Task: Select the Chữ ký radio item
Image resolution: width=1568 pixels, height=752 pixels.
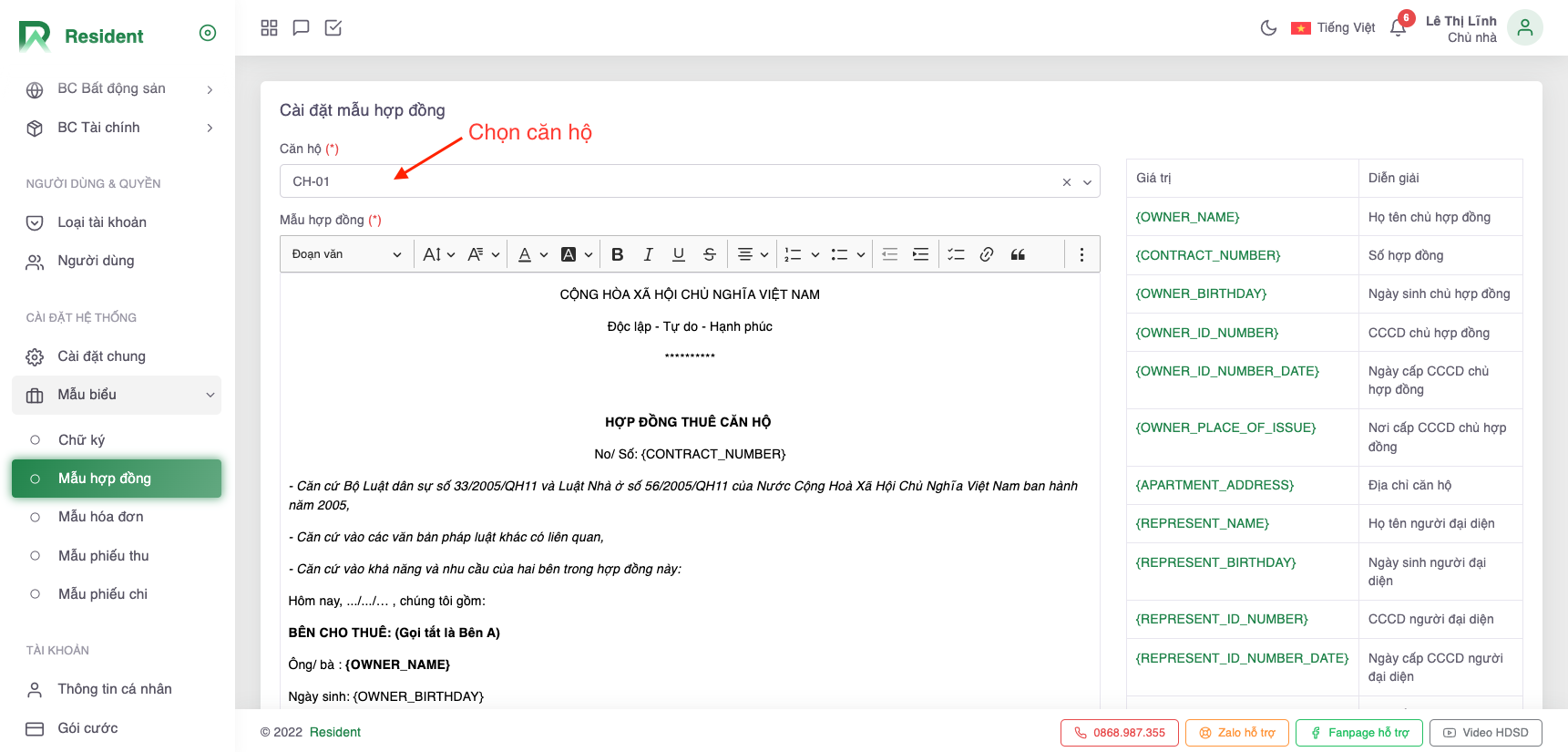Action: [x=81, y=440]
